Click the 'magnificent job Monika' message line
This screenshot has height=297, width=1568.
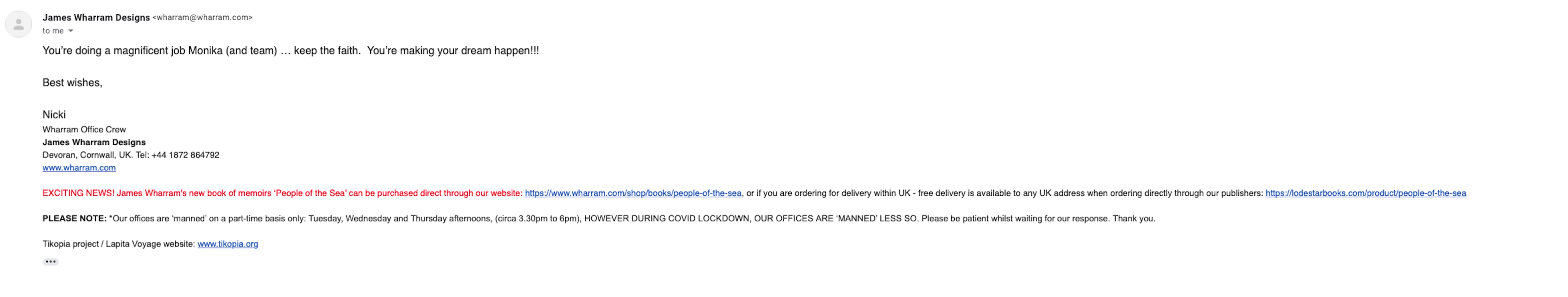[x=290, y=51]
